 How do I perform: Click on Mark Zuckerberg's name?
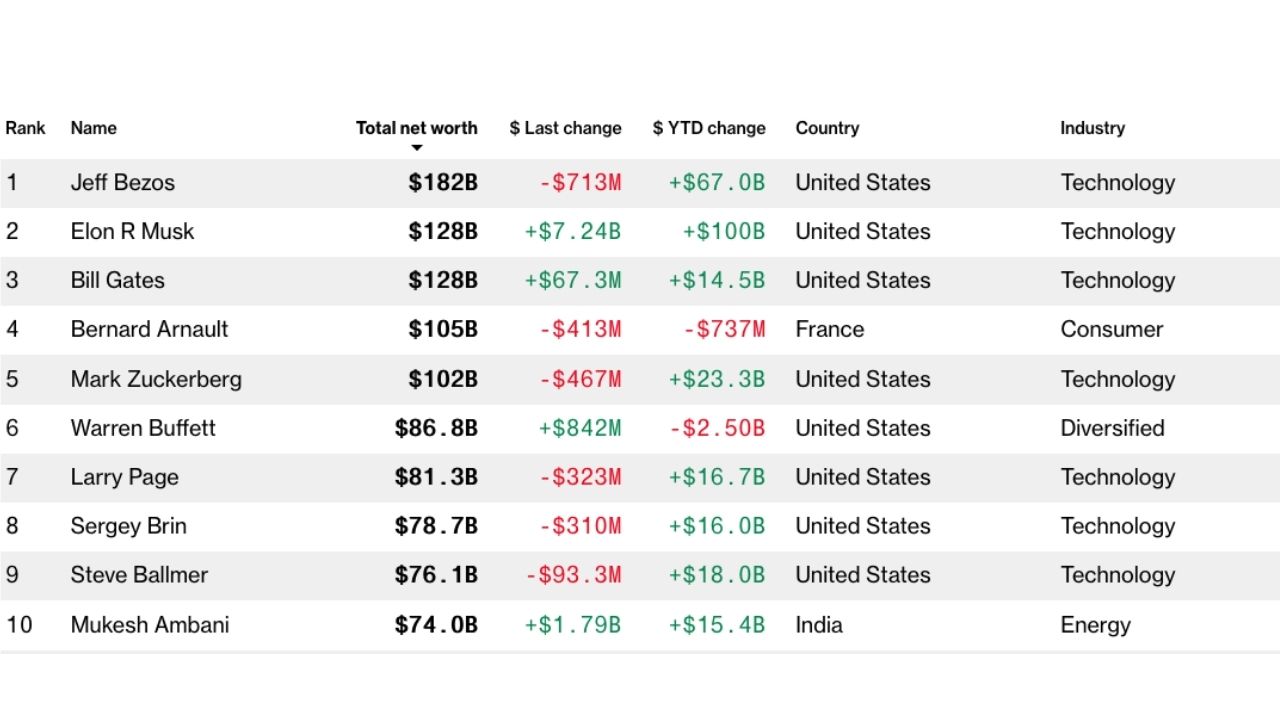pyautogui.click(x=156, y=379)
